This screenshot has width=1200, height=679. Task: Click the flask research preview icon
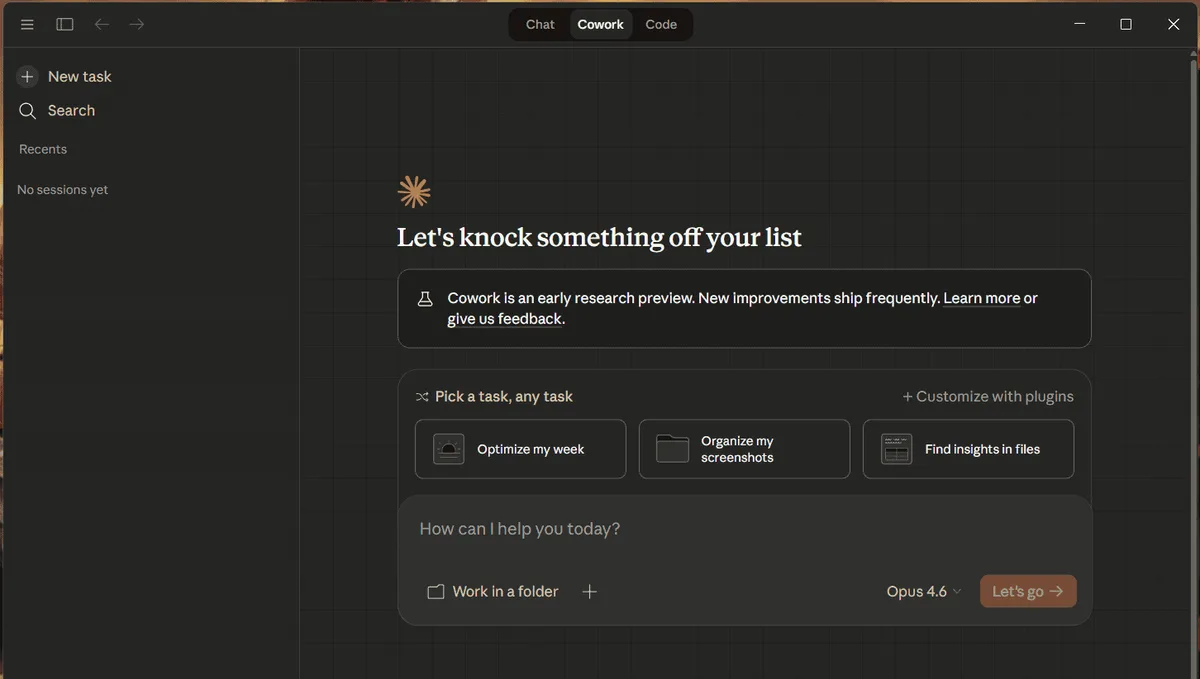424,298
